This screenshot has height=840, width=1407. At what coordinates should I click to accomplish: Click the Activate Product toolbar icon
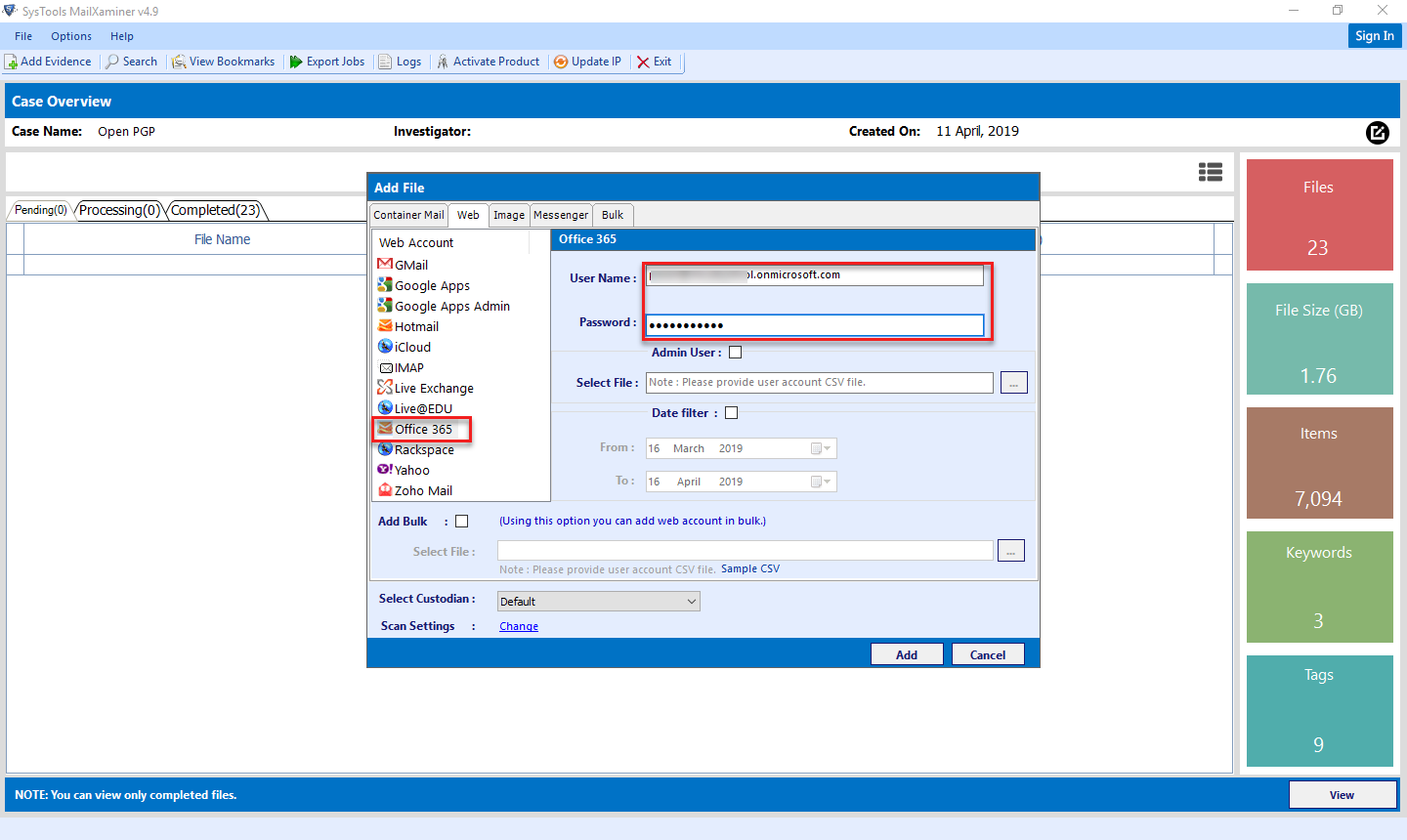[x=489, y=61]
